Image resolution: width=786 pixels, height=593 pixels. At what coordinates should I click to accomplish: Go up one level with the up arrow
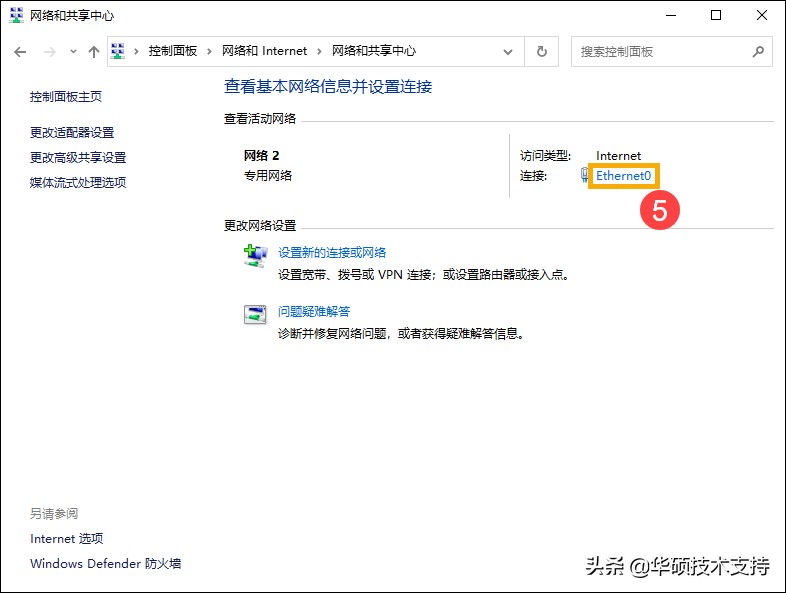tap(94, 52)
